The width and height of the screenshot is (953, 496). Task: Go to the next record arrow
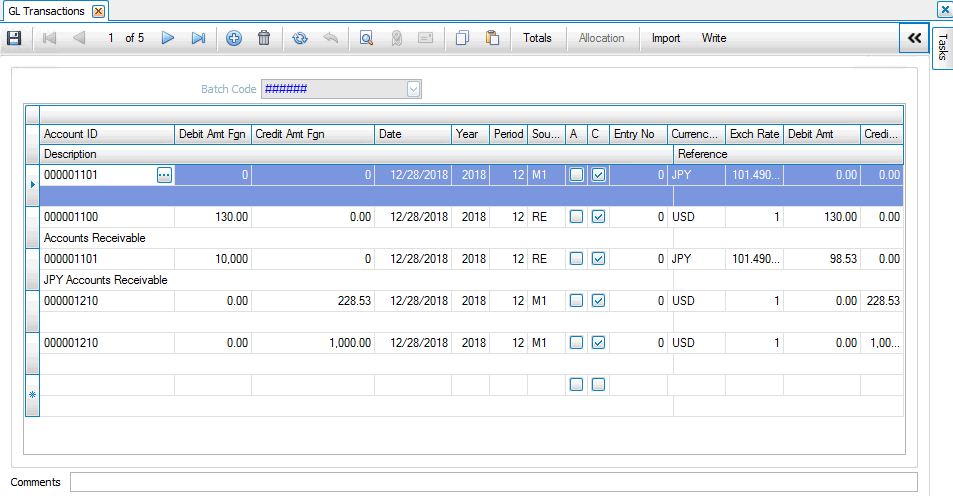tap(168, 38)
